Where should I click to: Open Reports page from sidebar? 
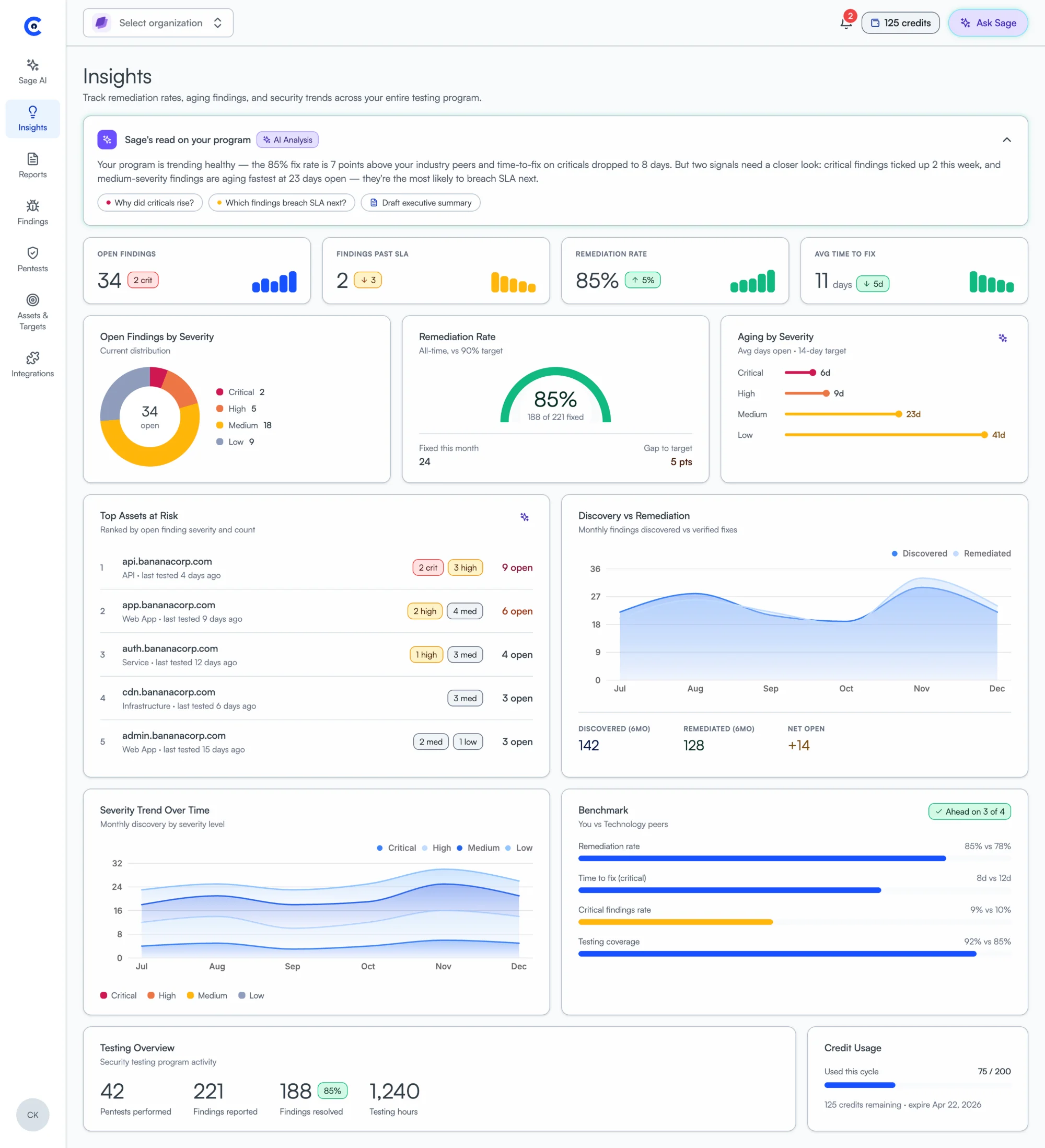32,166
